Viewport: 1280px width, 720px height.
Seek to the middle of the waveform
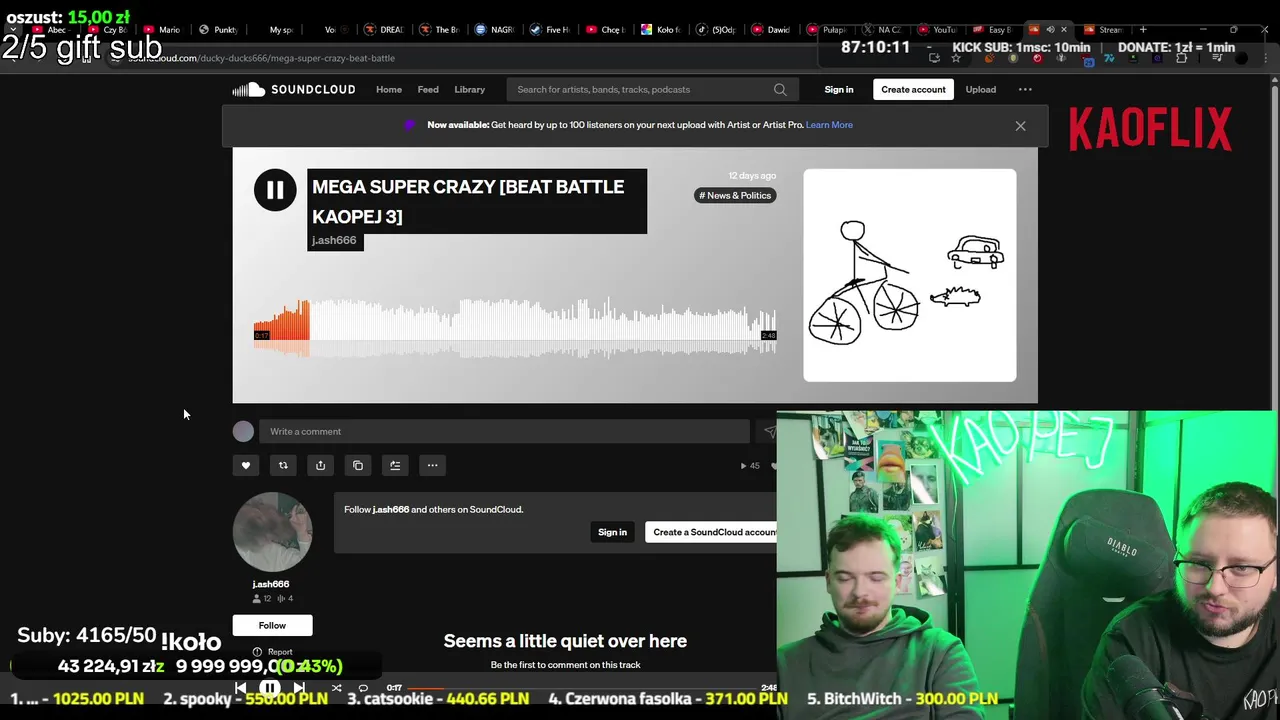[515, 326]
